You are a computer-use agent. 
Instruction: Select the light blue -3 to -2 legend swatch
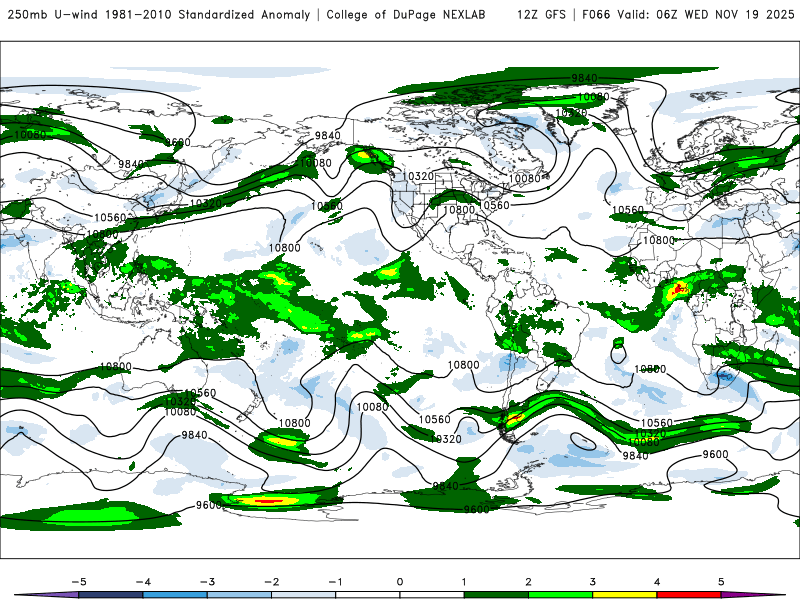click(239, 595)
